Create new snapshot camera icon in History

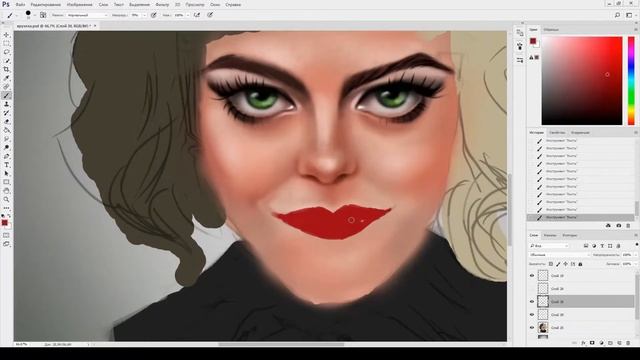click(x=618, y=226)
